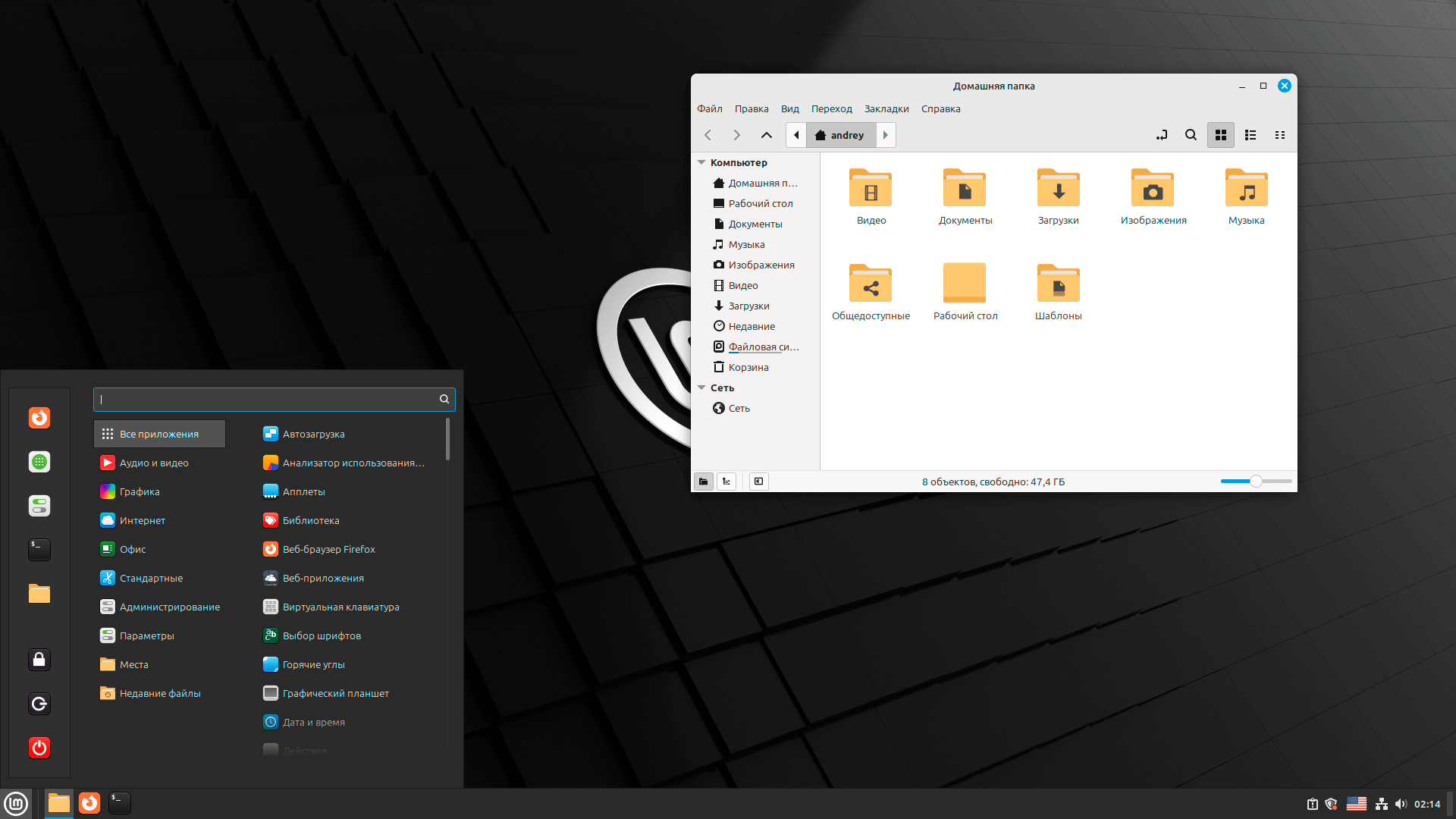Select the Графика category in the app menu
Screen dimensions: 1456x819
pos(140,491)
